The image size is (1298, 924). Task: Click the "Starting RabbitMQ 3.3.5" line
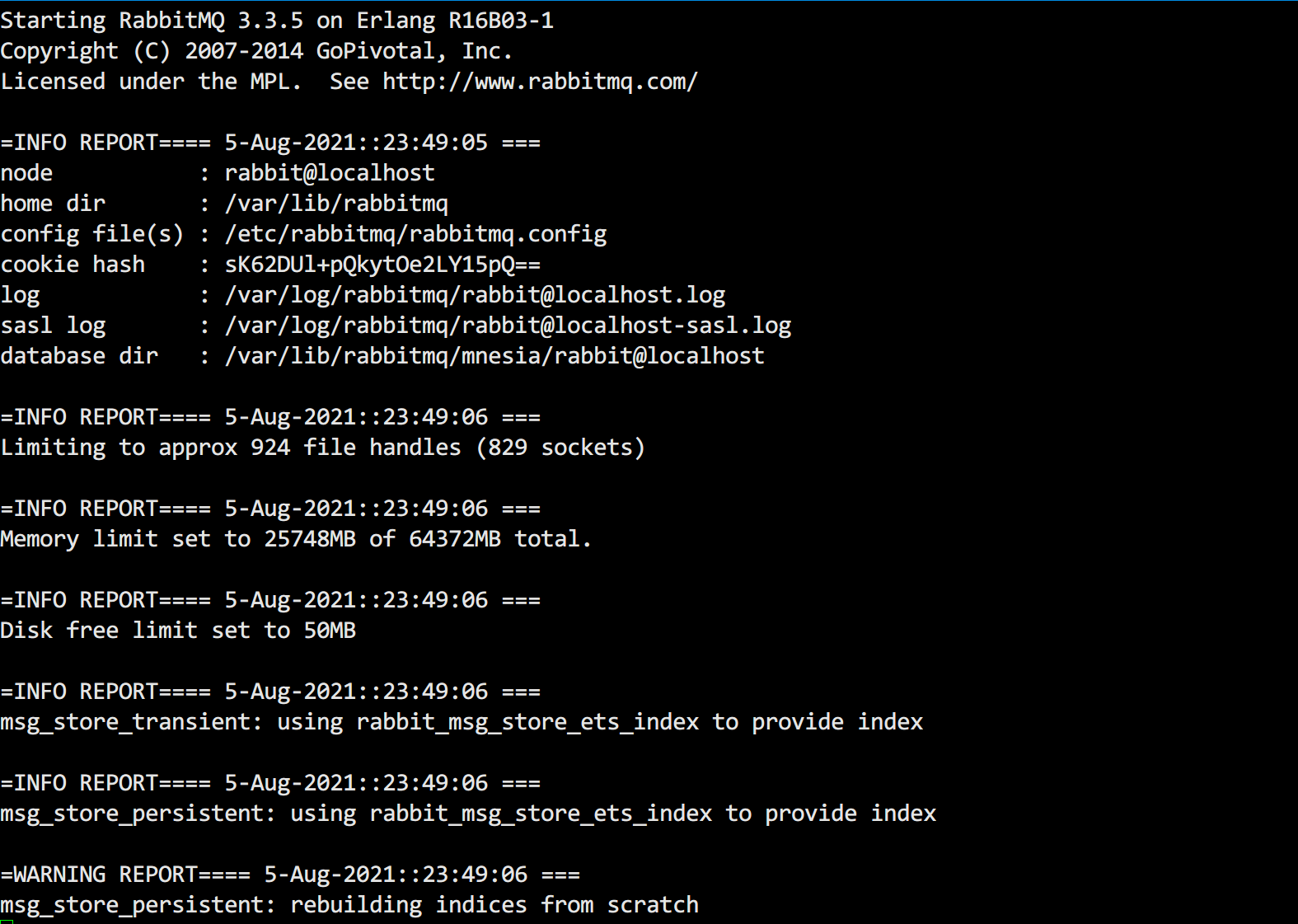[x=152, y=21]
